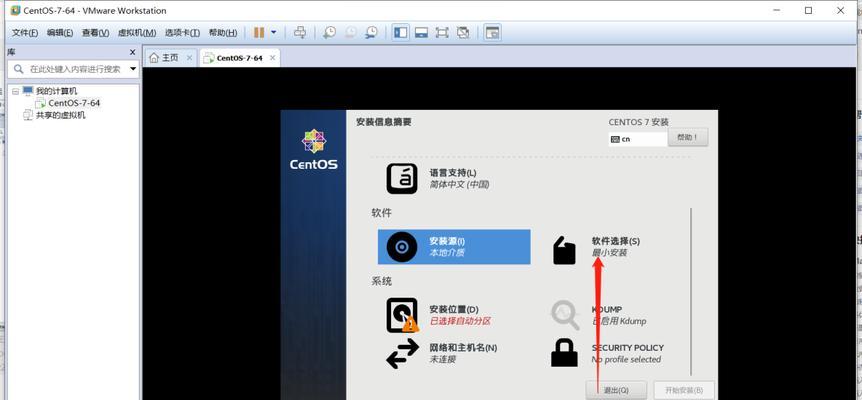
Task: Close the CentOS-7-64 tab
Action: (272, 58)
